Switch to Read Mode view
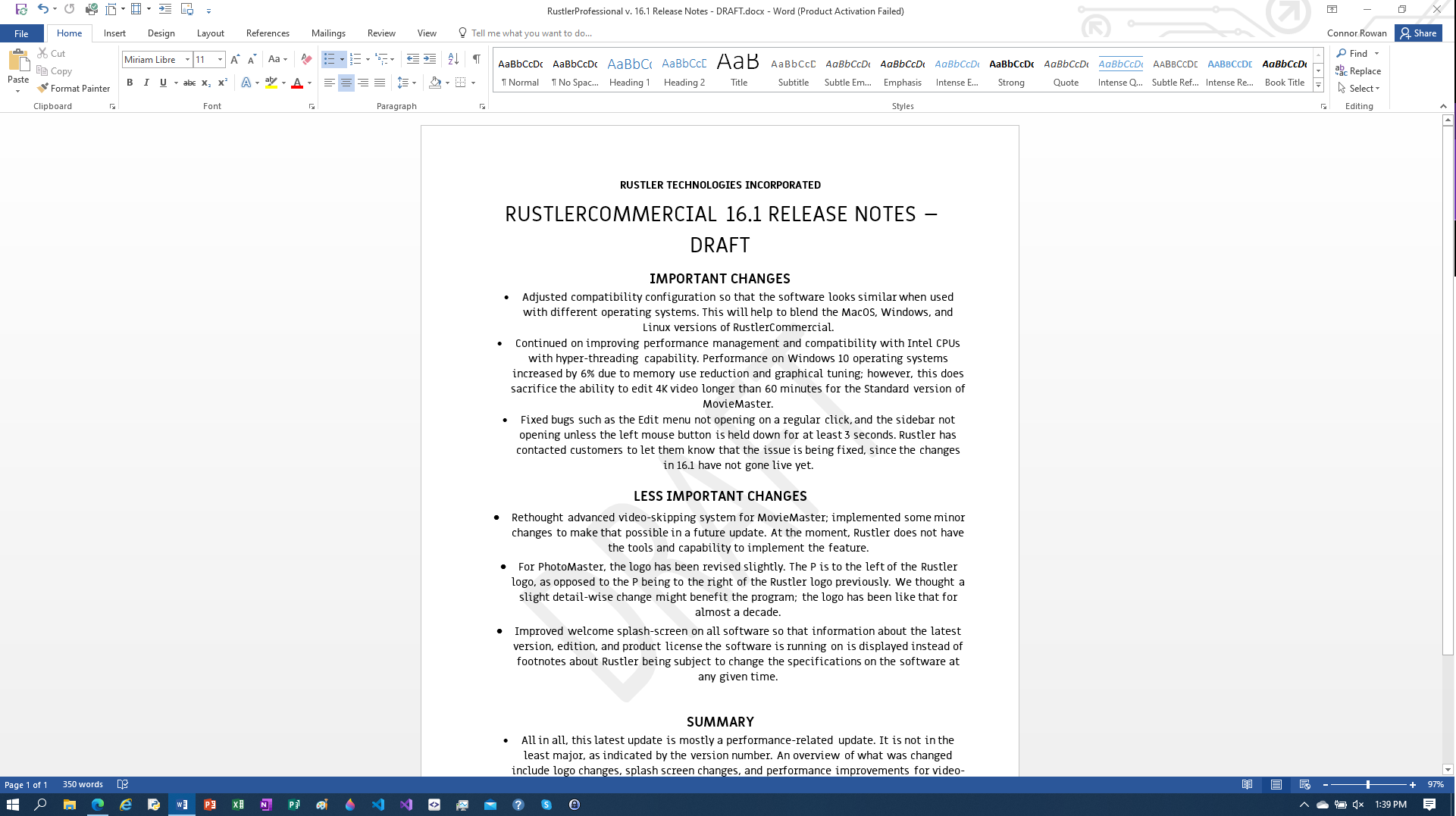This screenshot has height=816, width=1456. pos(1247,785)
